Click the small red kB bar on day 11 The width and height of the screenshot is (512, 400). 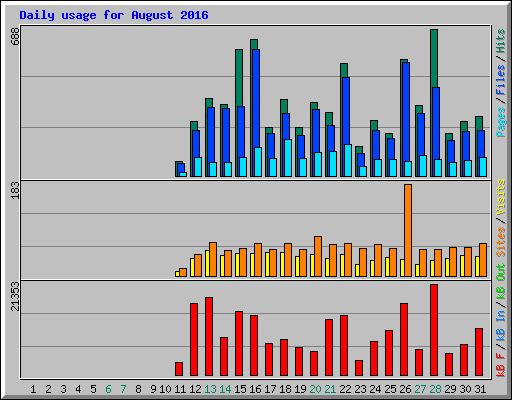(179, 369)
